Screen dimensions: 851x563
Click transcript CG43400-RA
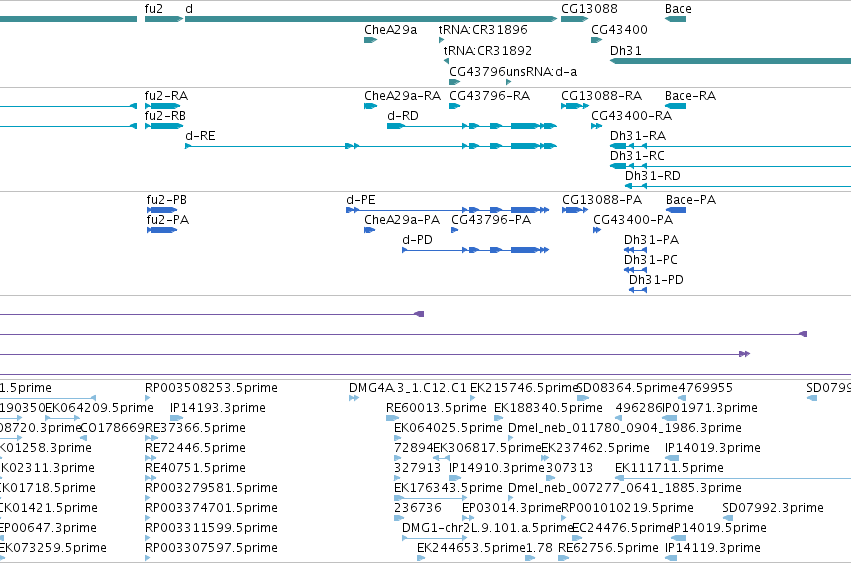[596, 126]
